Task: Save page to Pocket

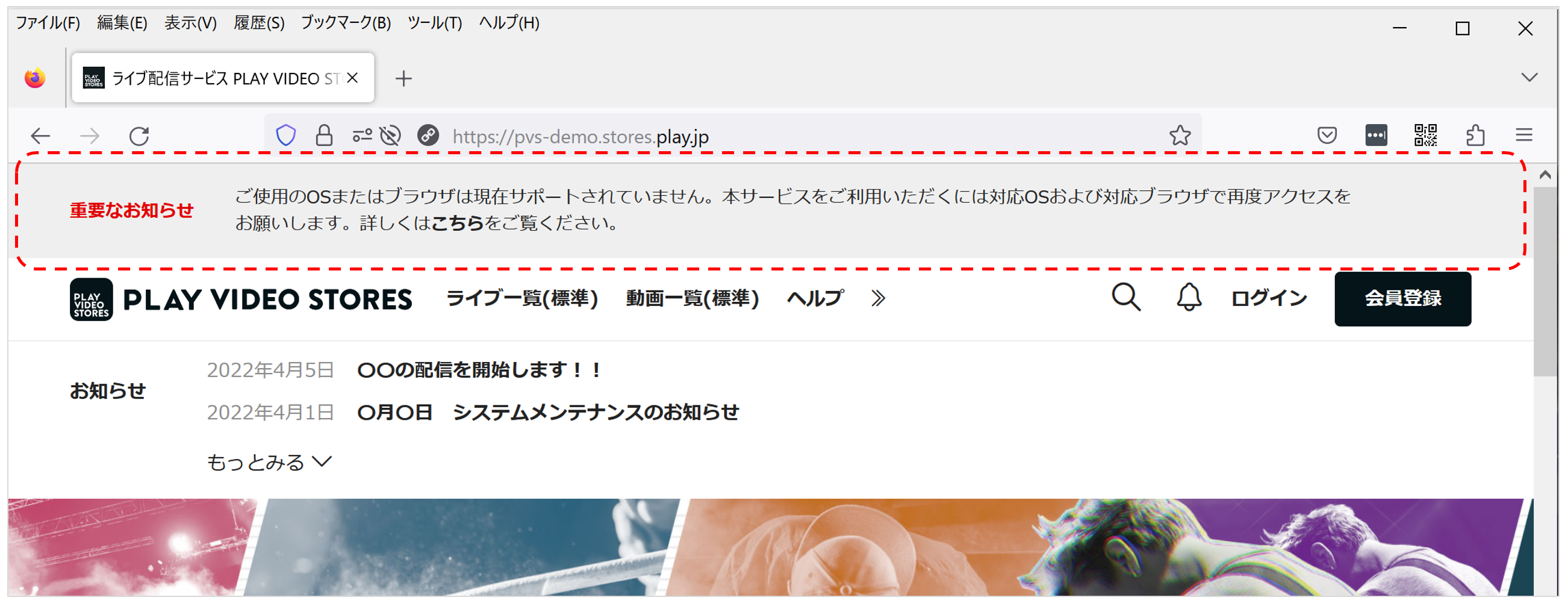Action: coord(1327,135)
